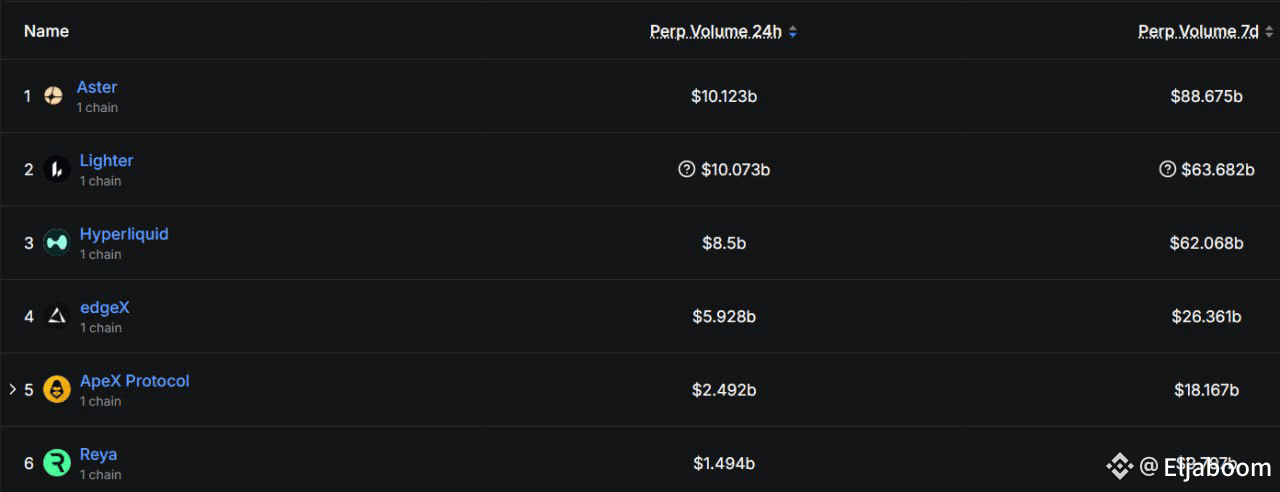The height and width of the screenshot is (492, 1280).
Task: Click the question mark icon beside $63.682b
Action: [1167, 170]
